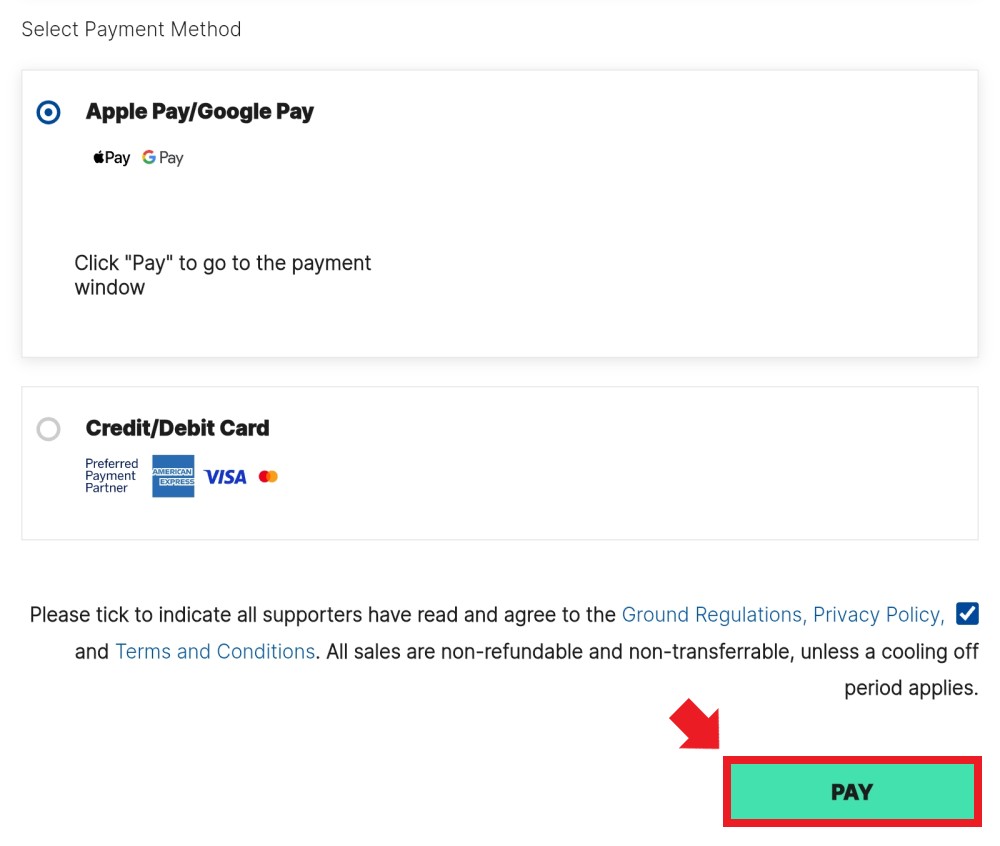Viewport: 1000px width, 846px height.
Task: Click the Apple Pay logo
Action: (x=112, y=157)
